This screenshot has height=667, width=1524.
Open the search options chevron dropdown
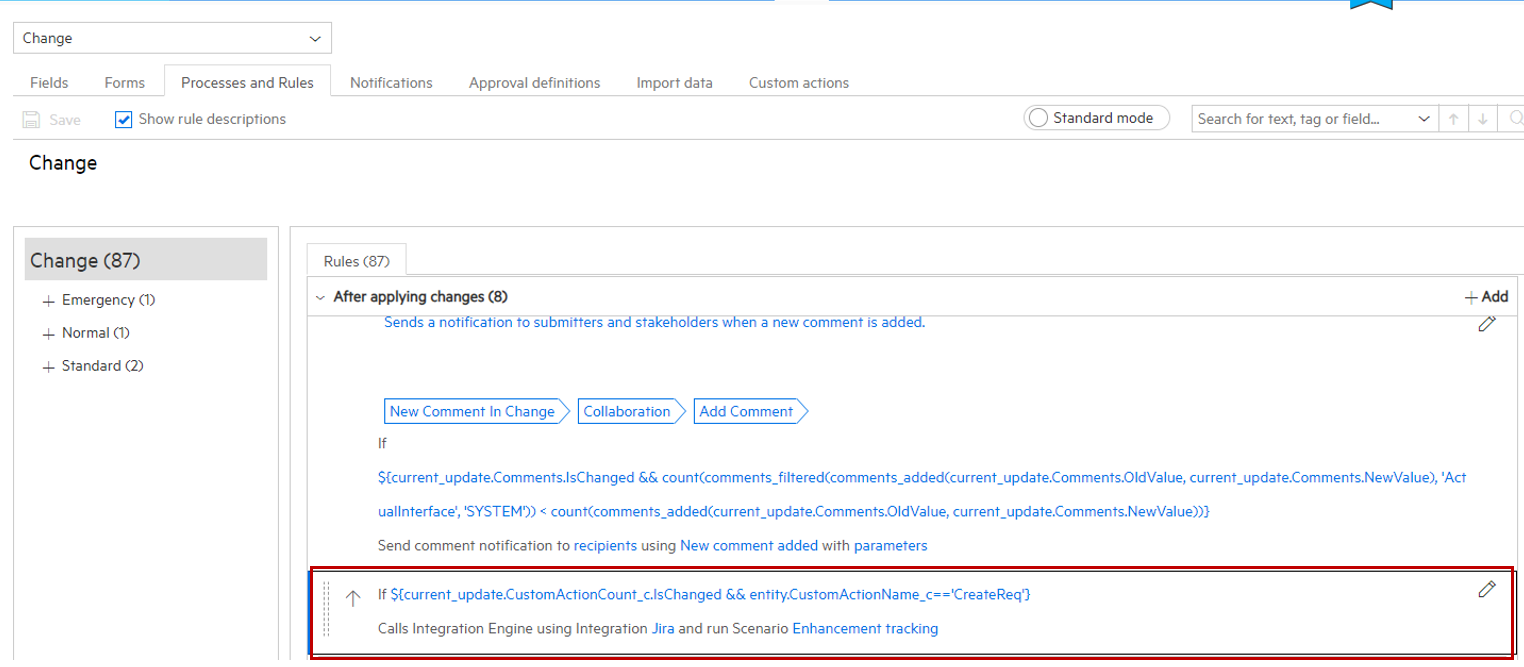click(1424, 118)
